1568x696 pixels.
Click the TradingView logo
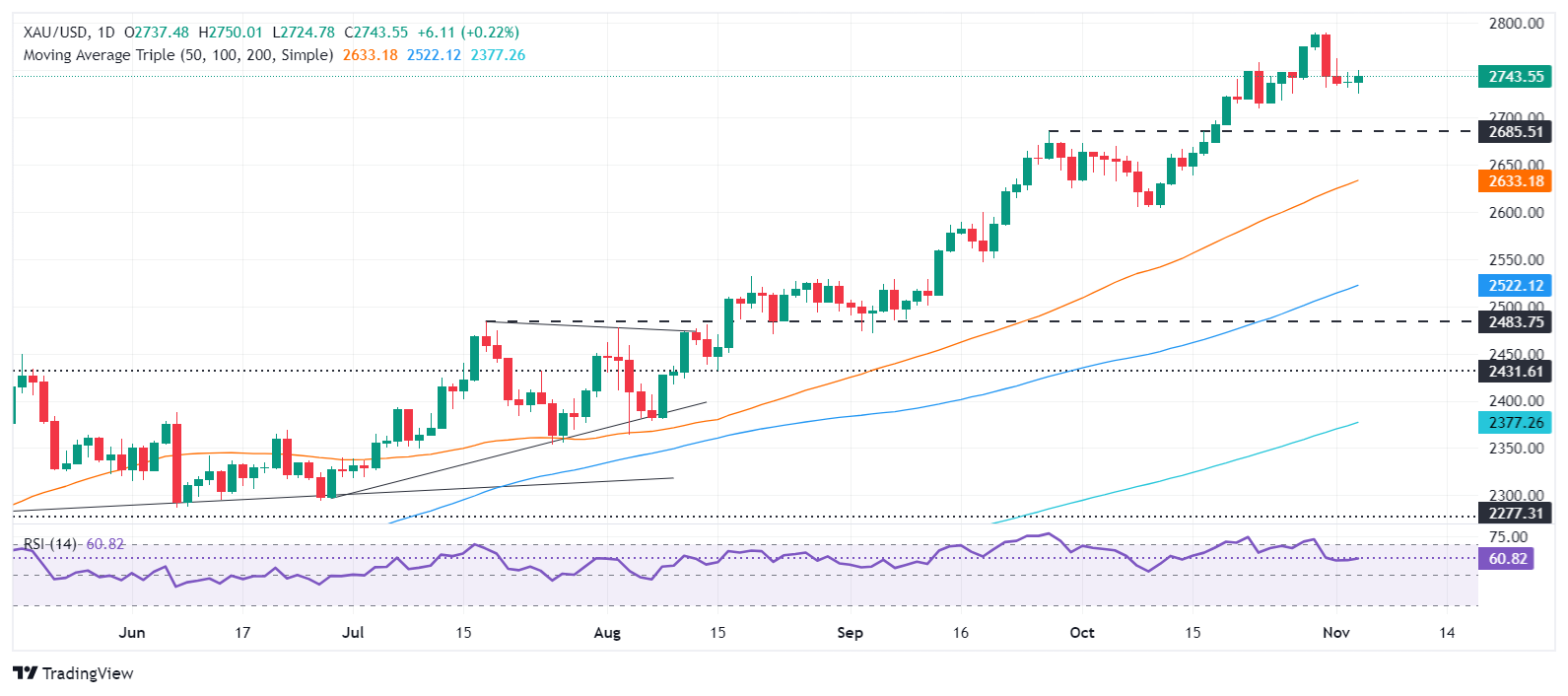point(74,673)
